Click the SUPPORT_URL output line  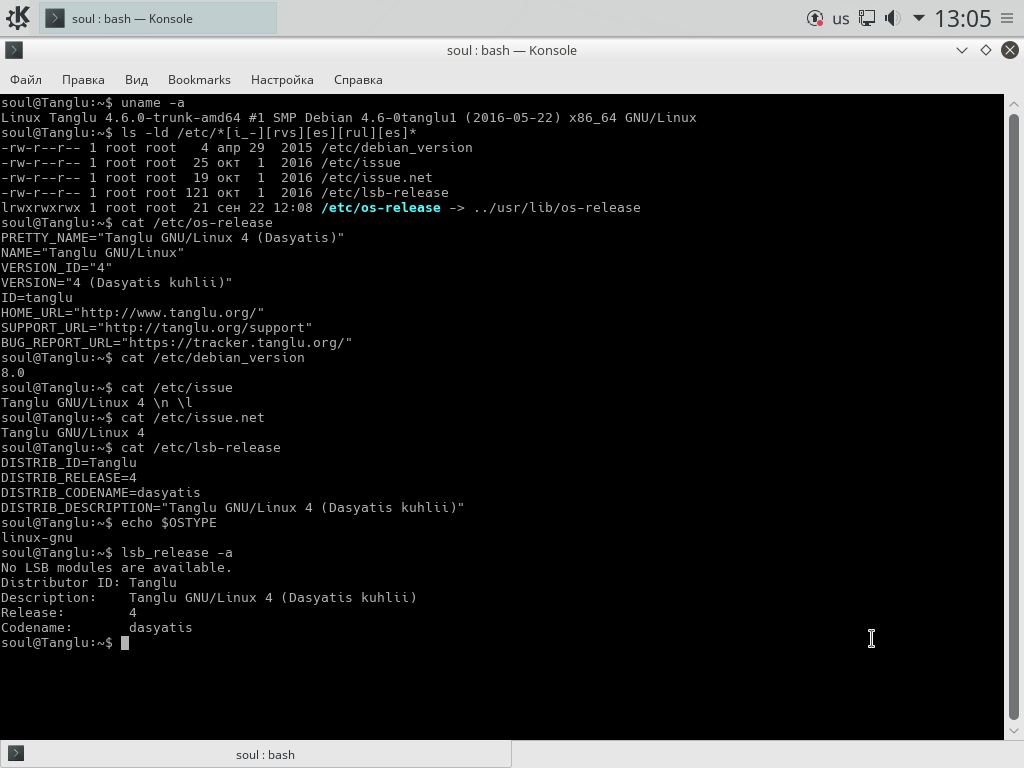(157, 328)
